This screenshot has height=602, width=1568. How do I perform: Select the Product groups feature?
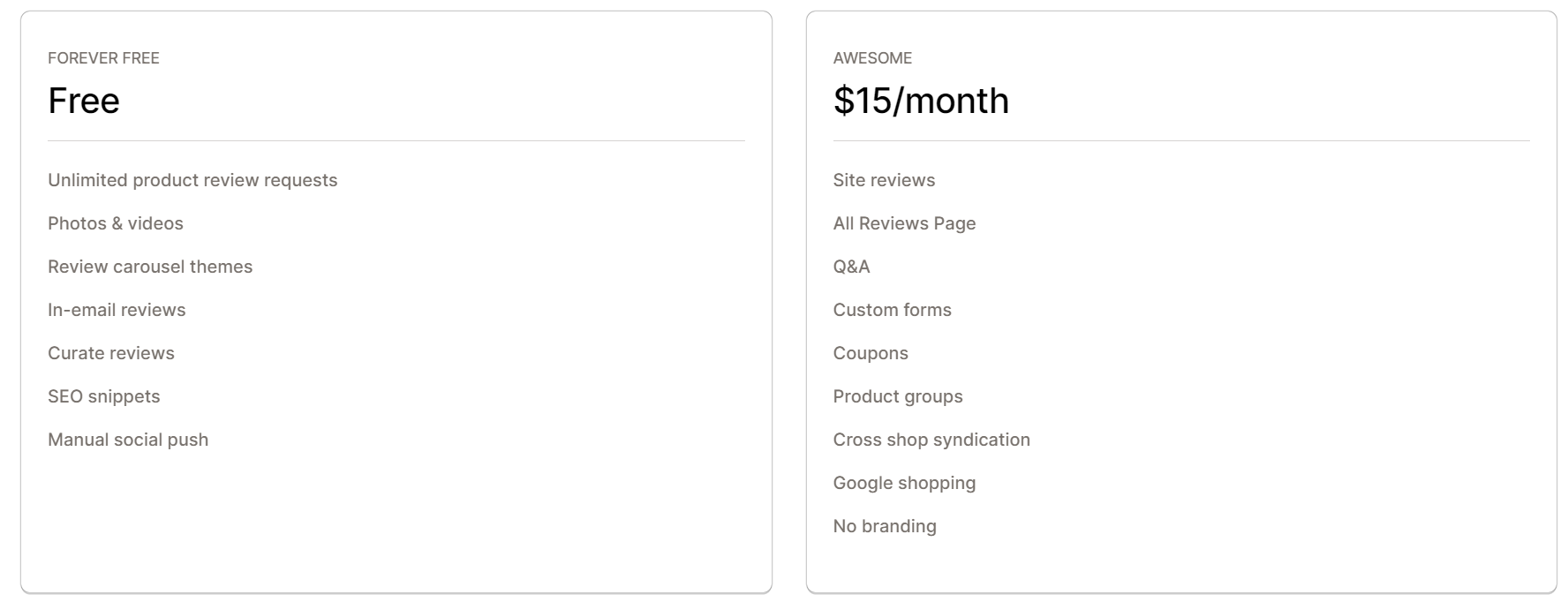898,396
